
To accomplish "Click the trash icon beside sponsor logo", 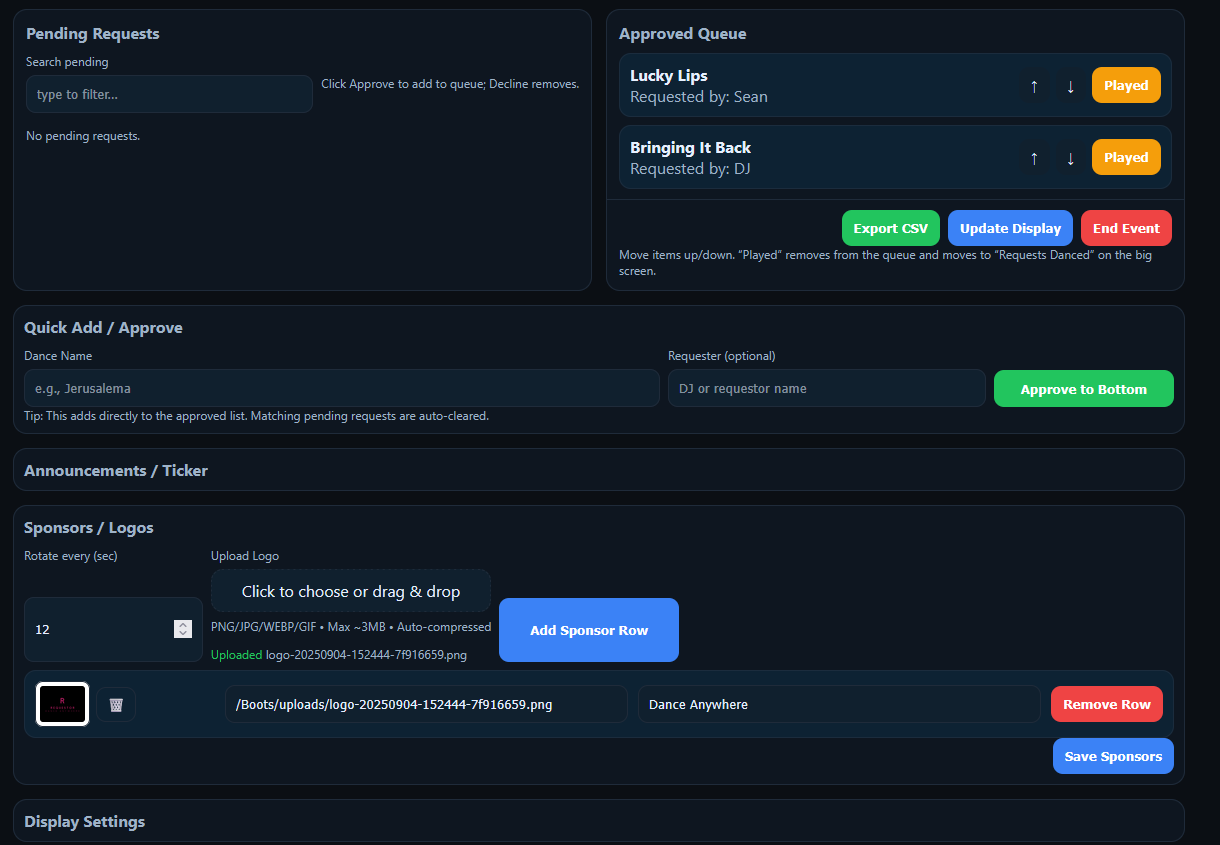I will click(x=116, y=705).
